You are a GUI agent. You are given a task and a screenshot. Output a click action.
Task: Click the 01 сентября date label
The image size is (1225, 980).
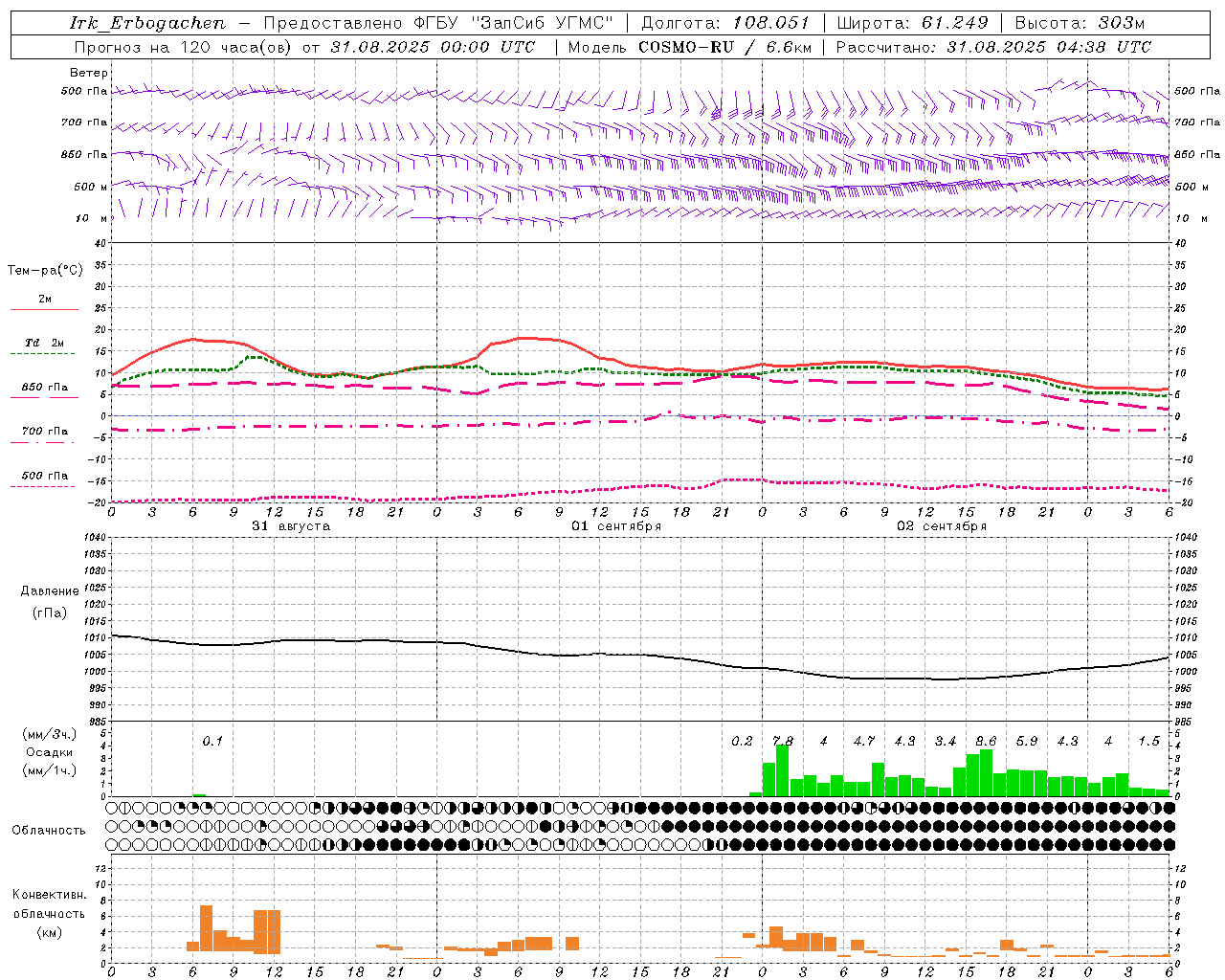click(x=616, y=526)
